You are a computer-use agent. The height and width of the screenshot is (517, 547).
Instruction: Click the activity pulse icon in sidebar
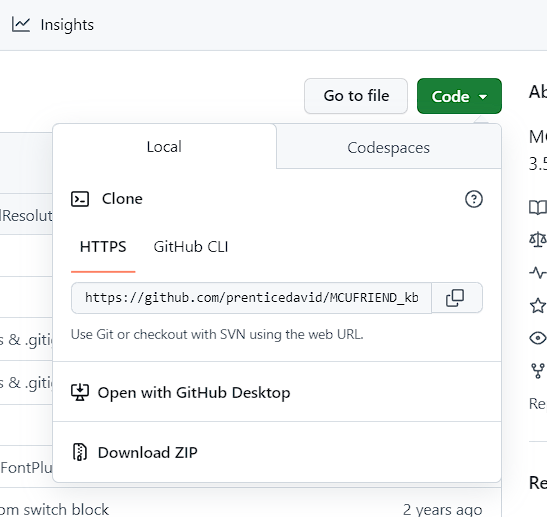(538, 272)
